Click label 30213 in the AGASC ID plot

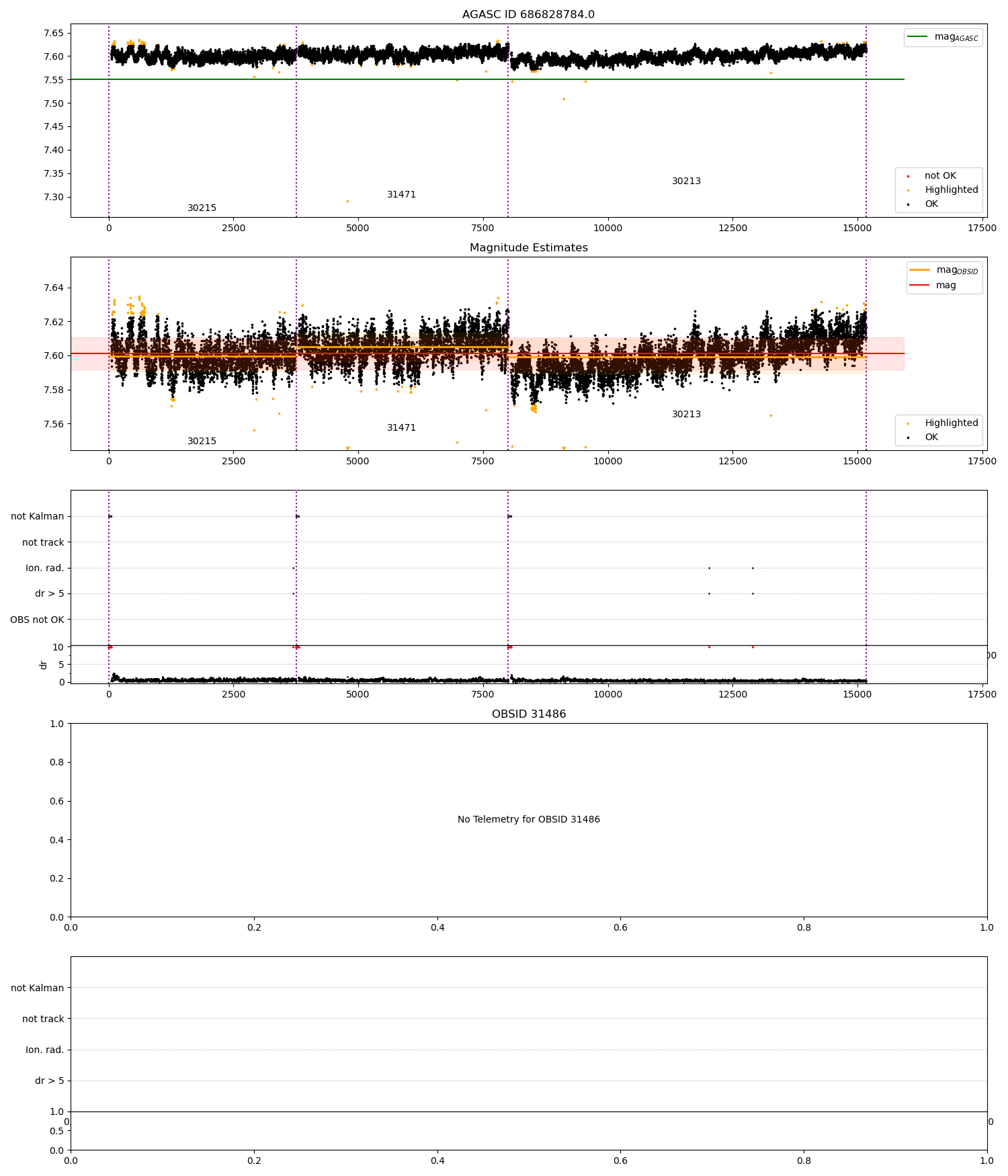(686, 181)
